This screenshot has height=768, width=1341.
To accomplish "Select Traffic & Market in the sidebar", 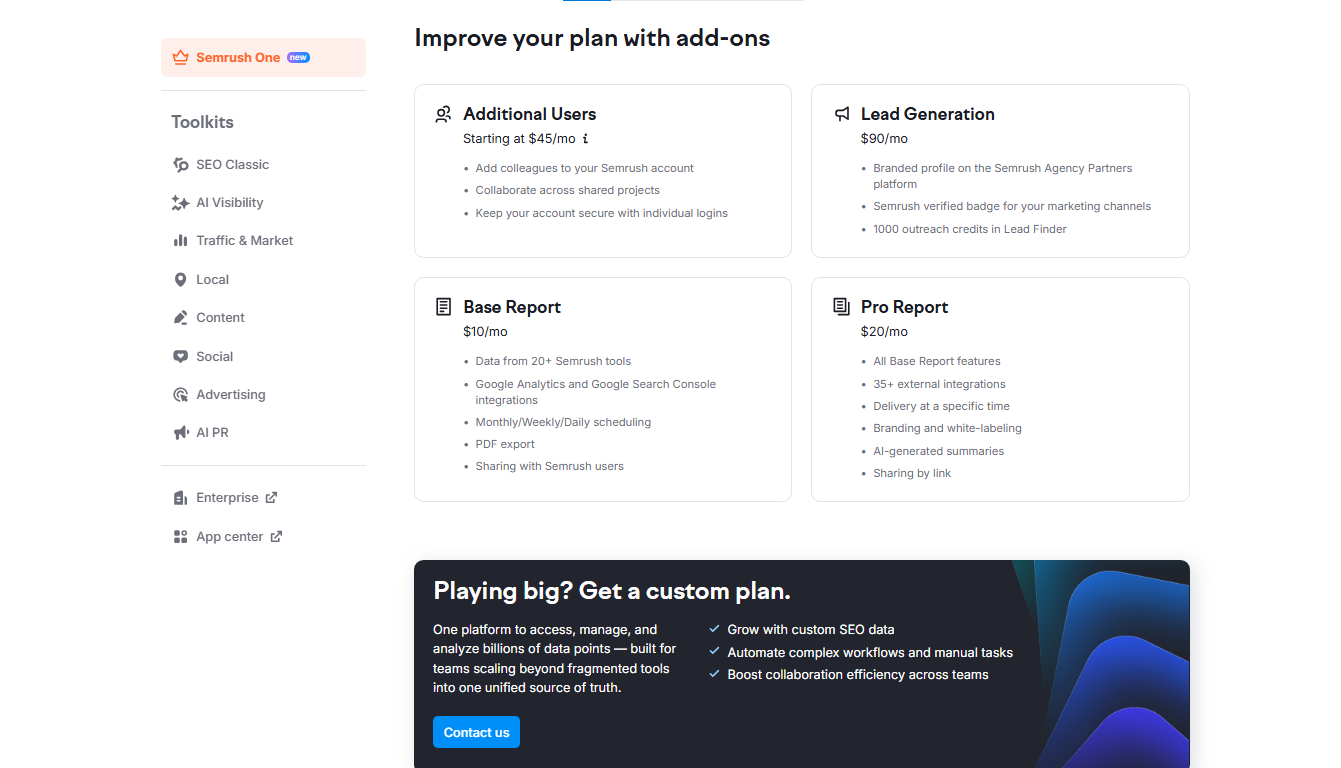I will point(244,241).
